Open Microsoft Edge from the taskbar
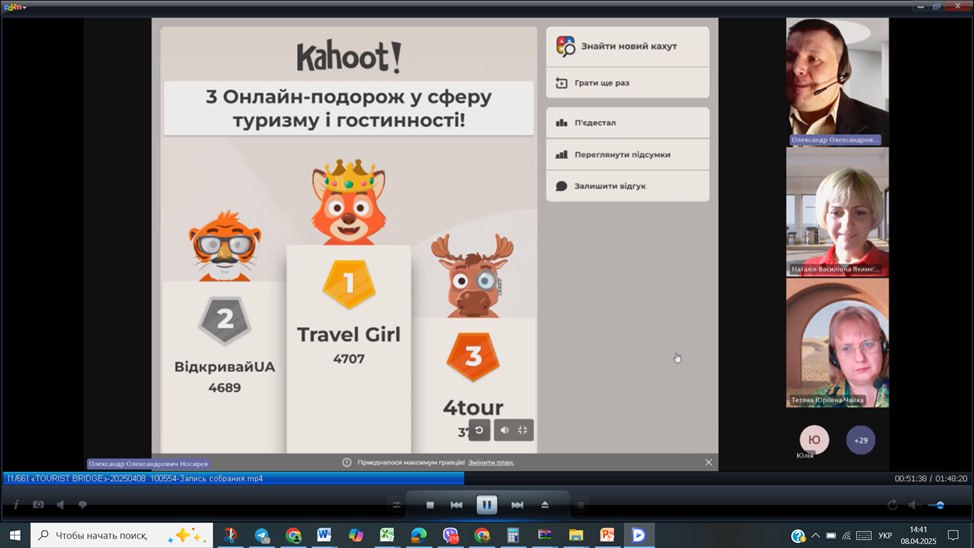The image size is (974, 548). pos(419,535)
